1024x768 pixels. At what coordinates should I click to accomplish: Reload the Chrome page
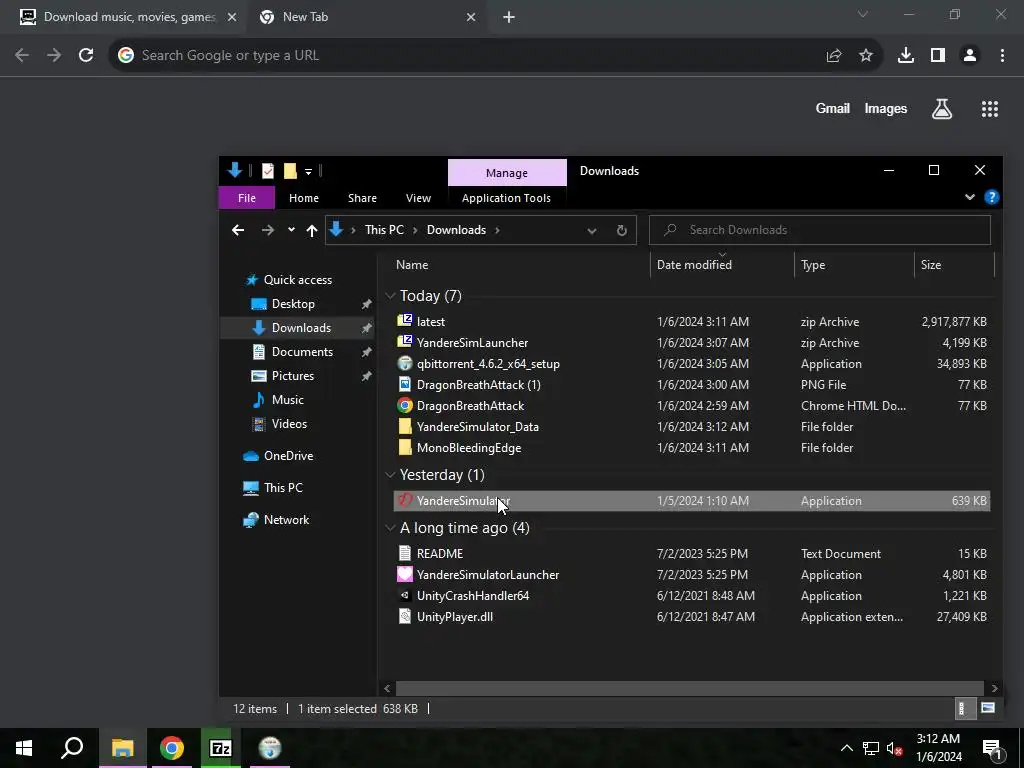point(86,56)
